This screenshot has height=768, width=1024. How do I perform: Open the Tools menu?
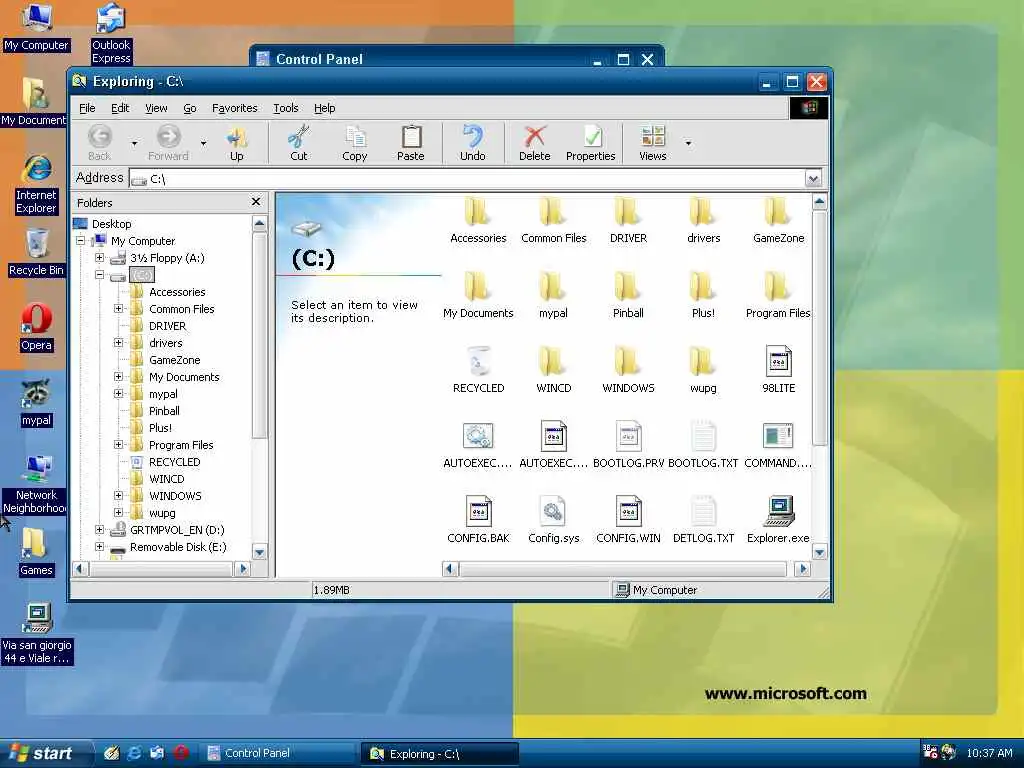tap(285, 108)
